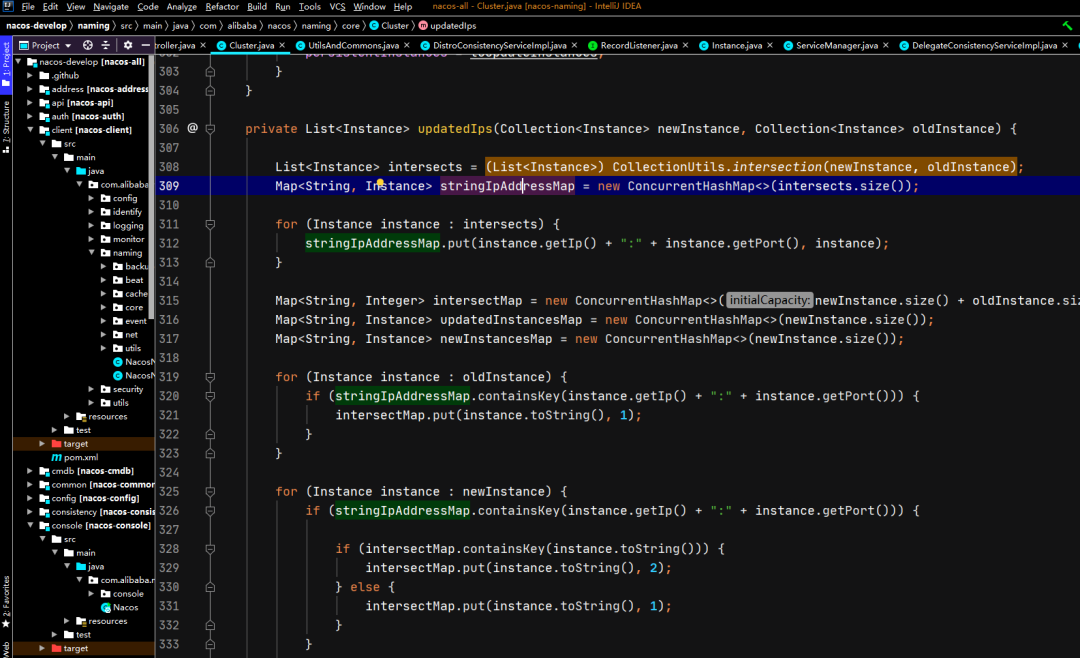Toggle fold marker on line 311
1080x658 pixels.
pos(210,225)
